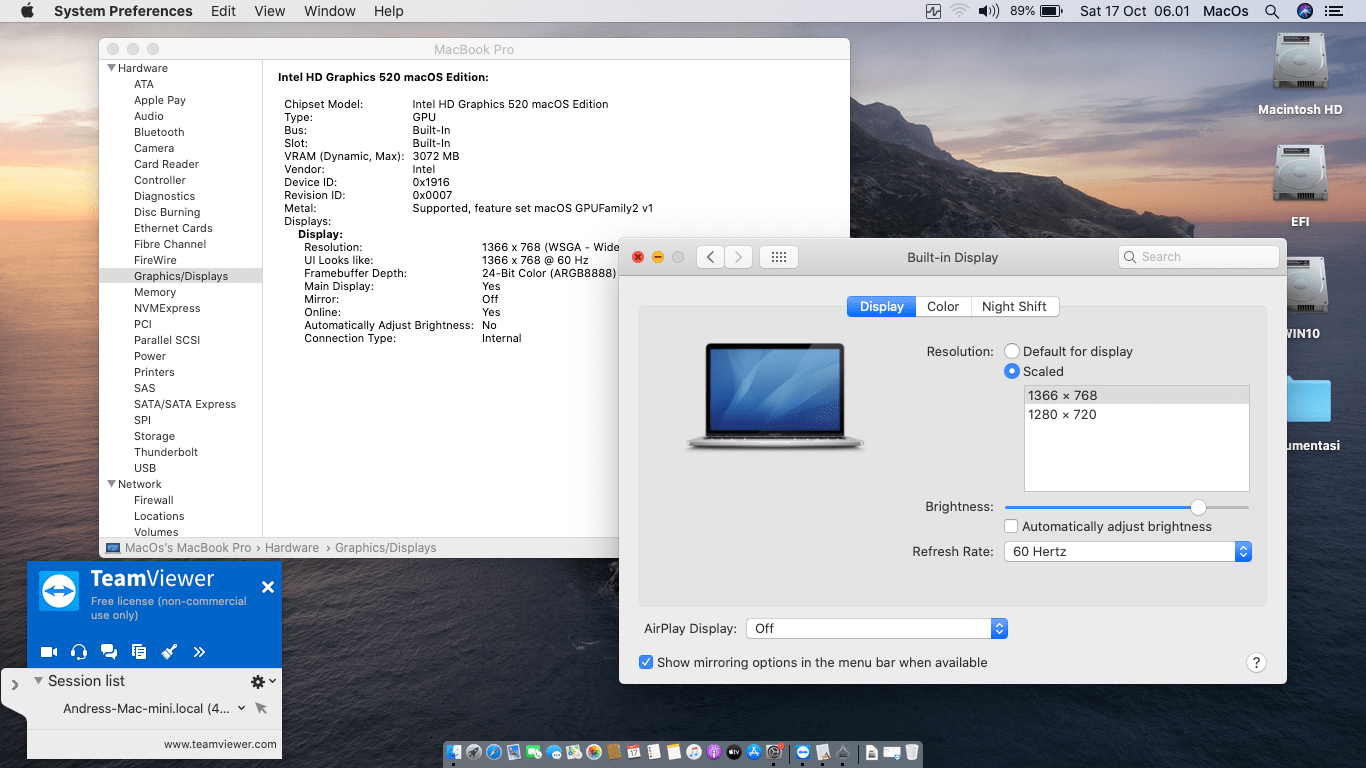Open the View menu
The image size is (1366, 768).
[270, 11]
